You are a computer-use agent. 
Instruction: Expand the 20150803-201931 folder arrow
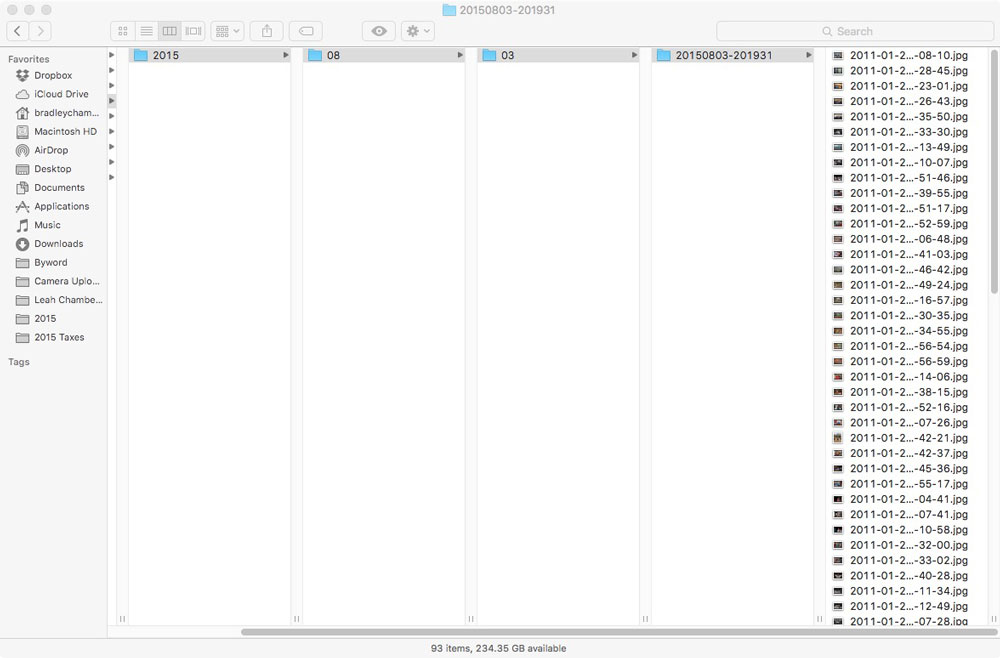tap(809, 55)
